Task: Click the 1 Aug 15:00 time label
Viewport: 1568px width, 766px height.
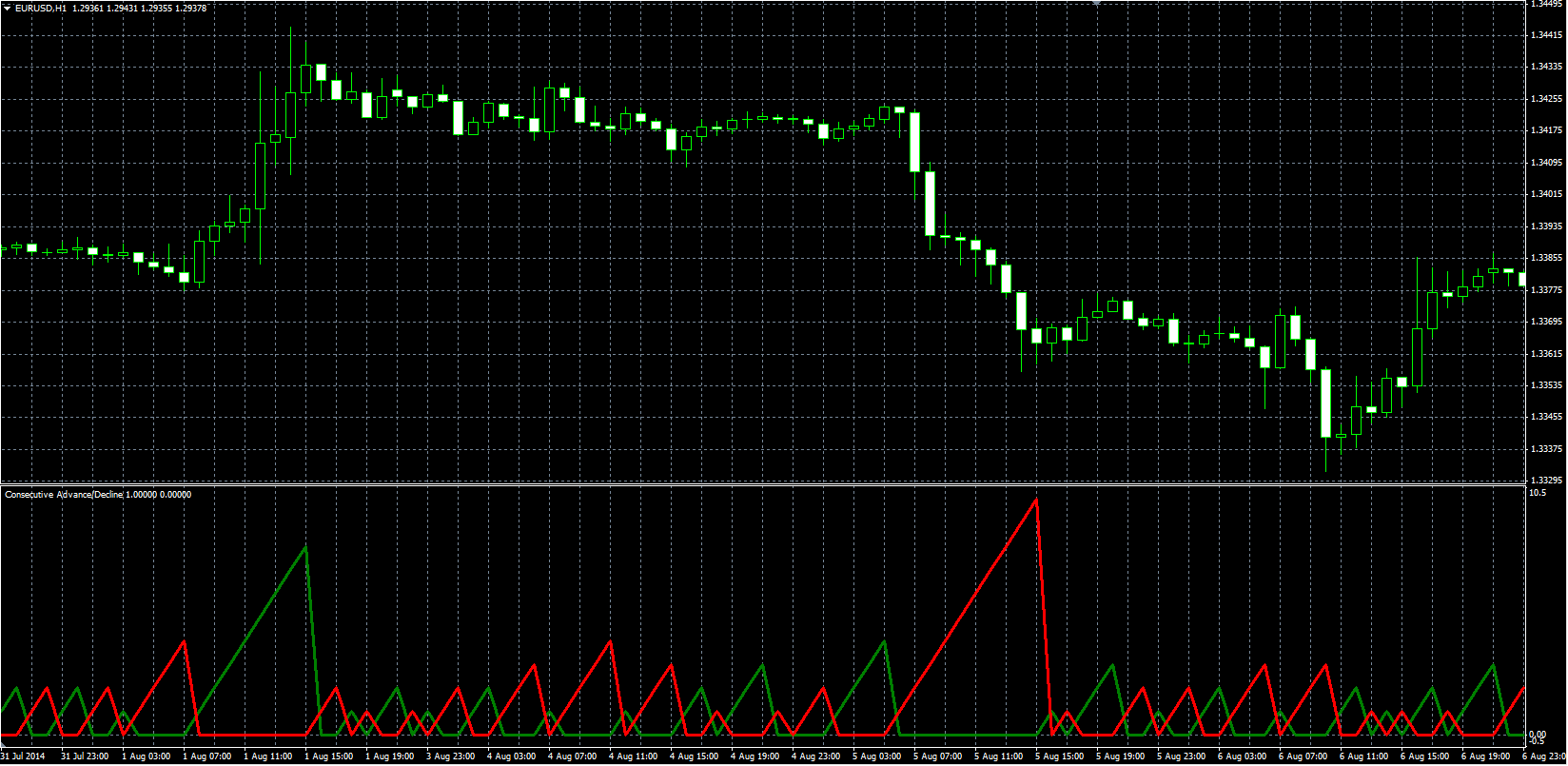Action: pyautogui.click(x=329, y=756)
